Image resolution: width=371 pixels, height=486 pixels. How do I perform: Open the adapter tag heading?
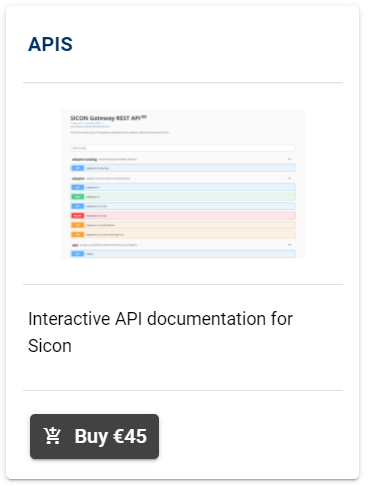pyautogui.click(x=78, y=178)
